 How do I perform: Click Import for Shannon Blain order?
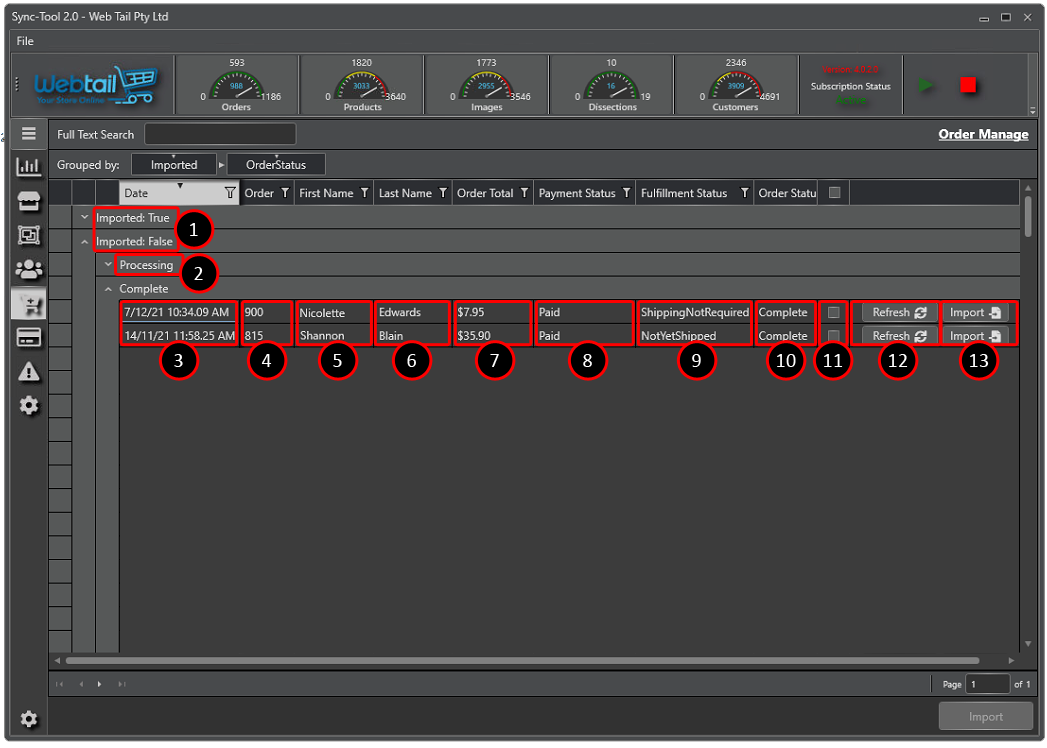tap(975, 337)
